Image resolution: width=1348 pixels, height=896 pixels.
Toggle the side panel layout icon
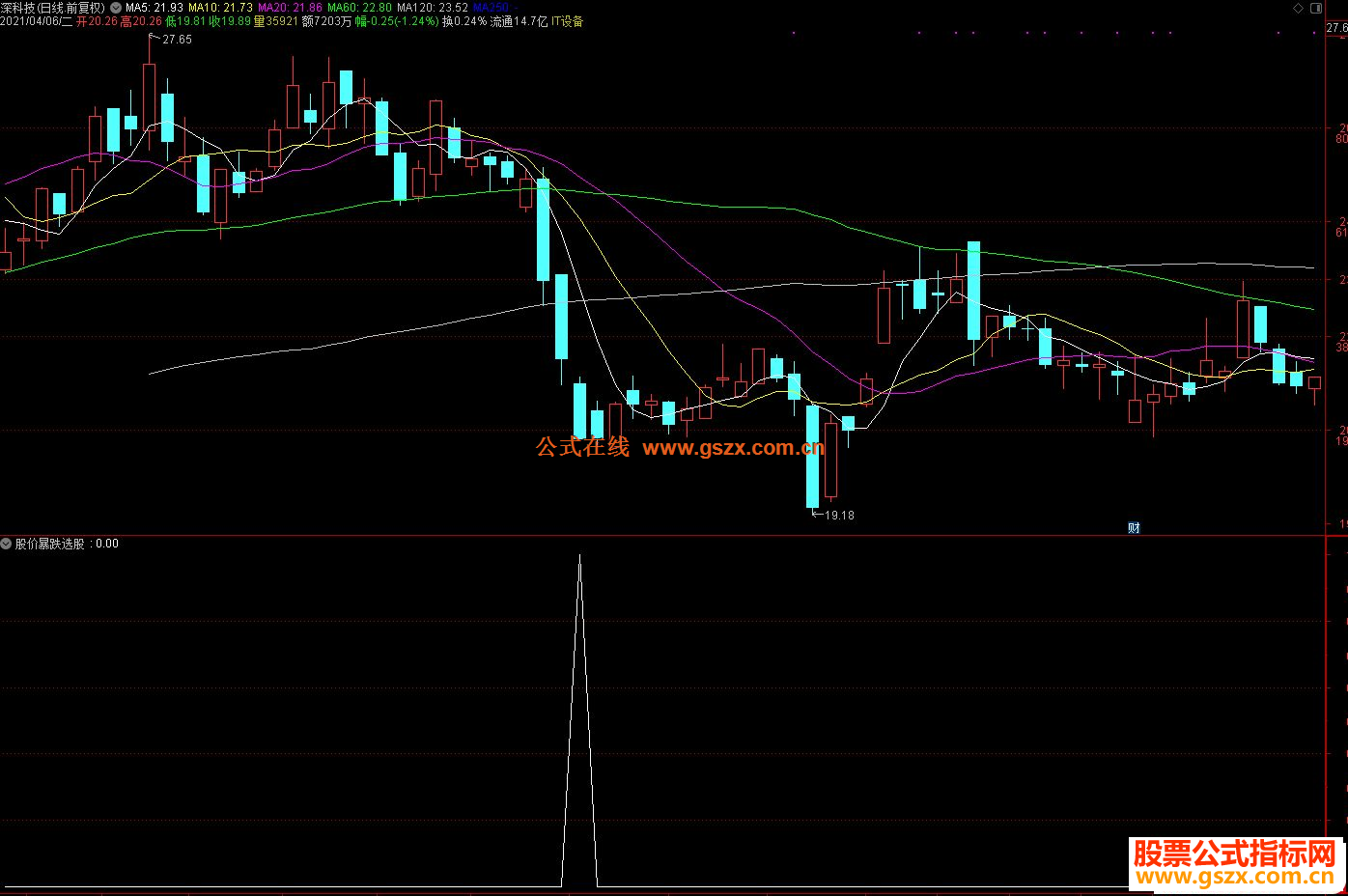point(1315,8)
